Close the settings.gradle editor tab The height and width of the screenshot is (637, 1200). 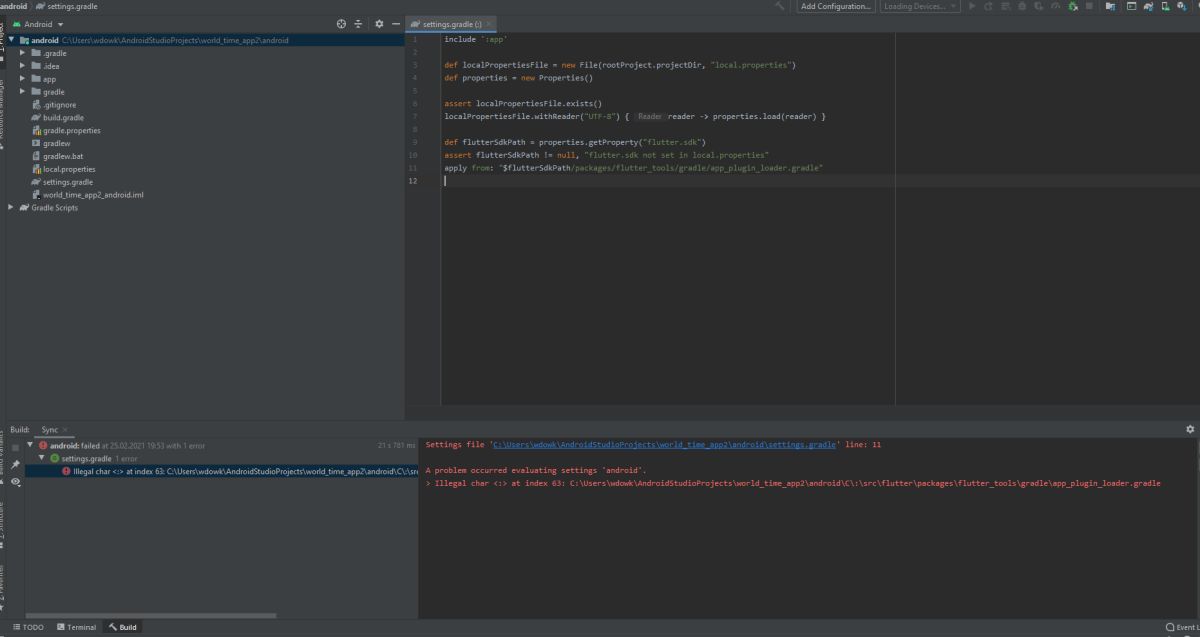pos(490,24)
